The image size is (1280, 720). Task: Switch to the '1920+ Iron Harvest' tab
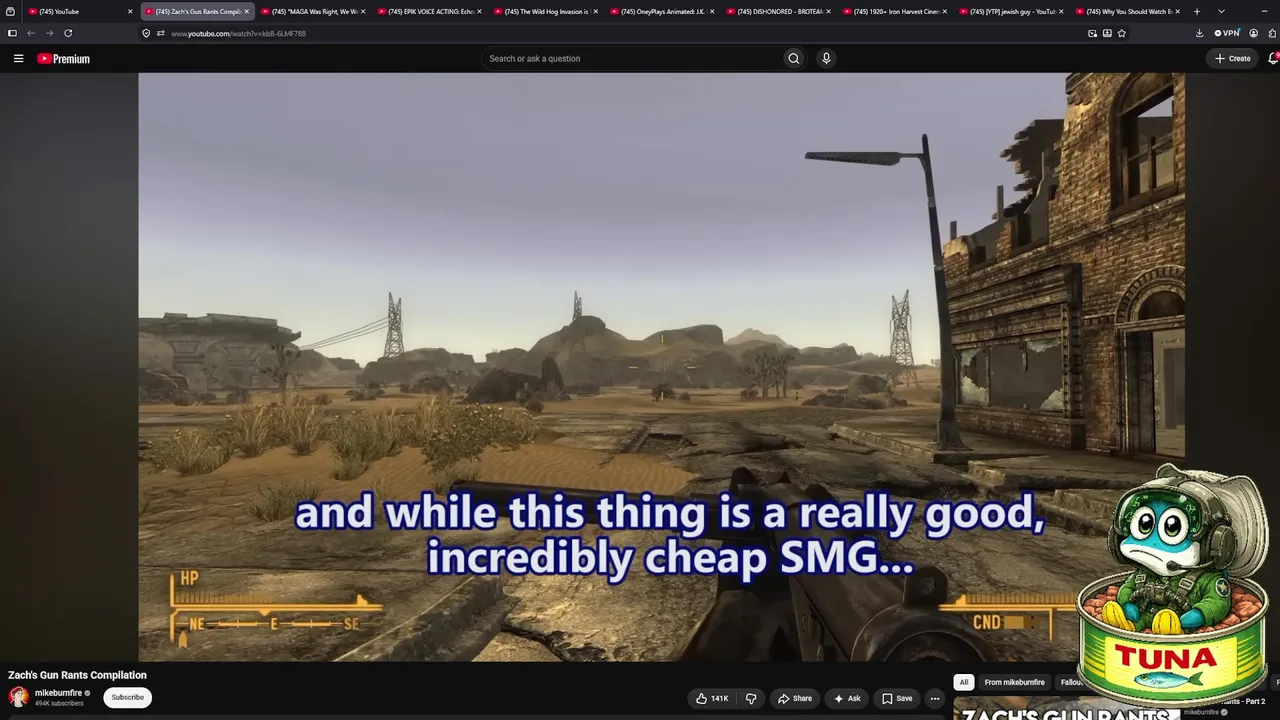point(895,11)
